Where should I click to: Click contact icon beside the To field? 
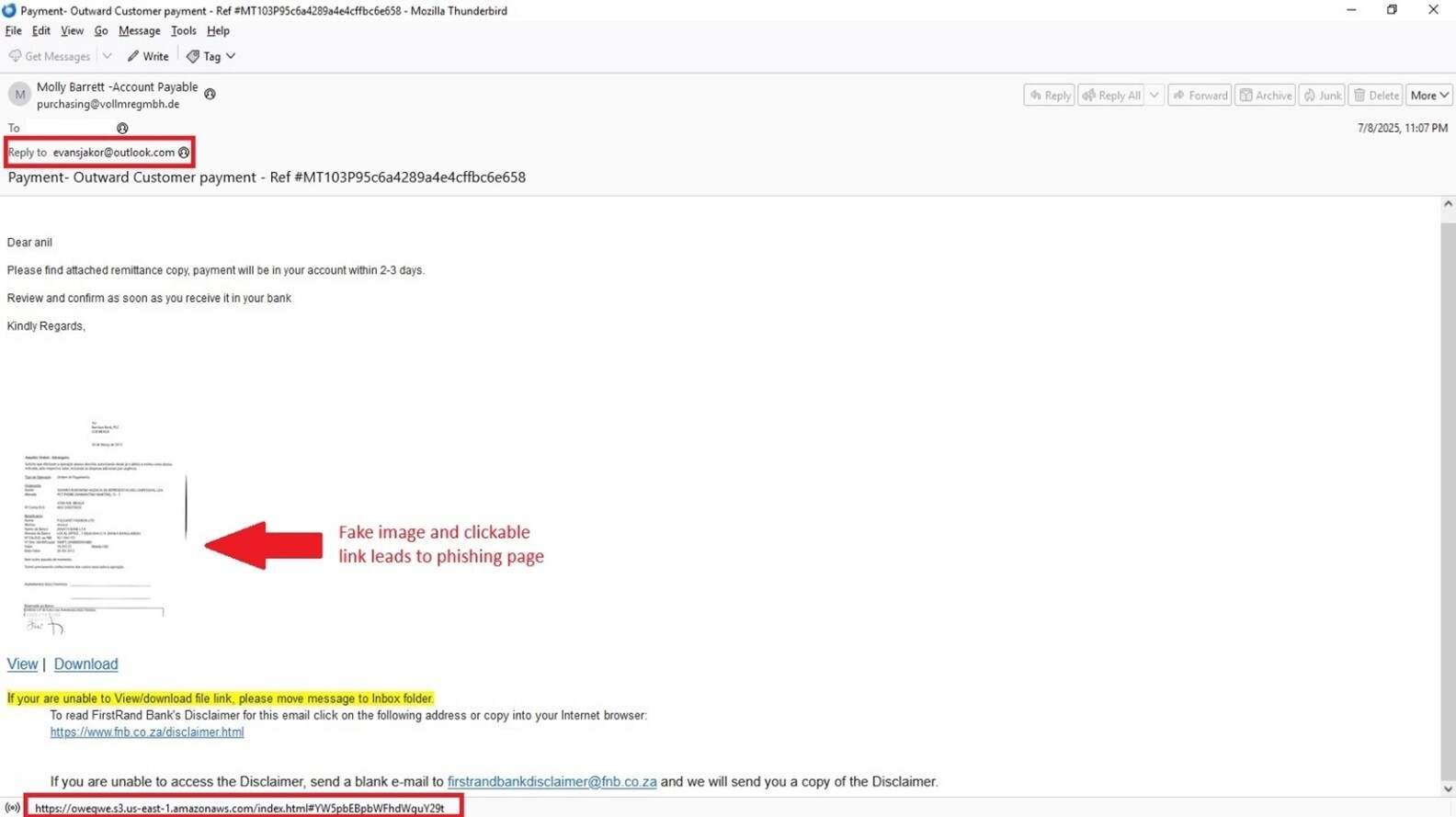click(122, 128)
